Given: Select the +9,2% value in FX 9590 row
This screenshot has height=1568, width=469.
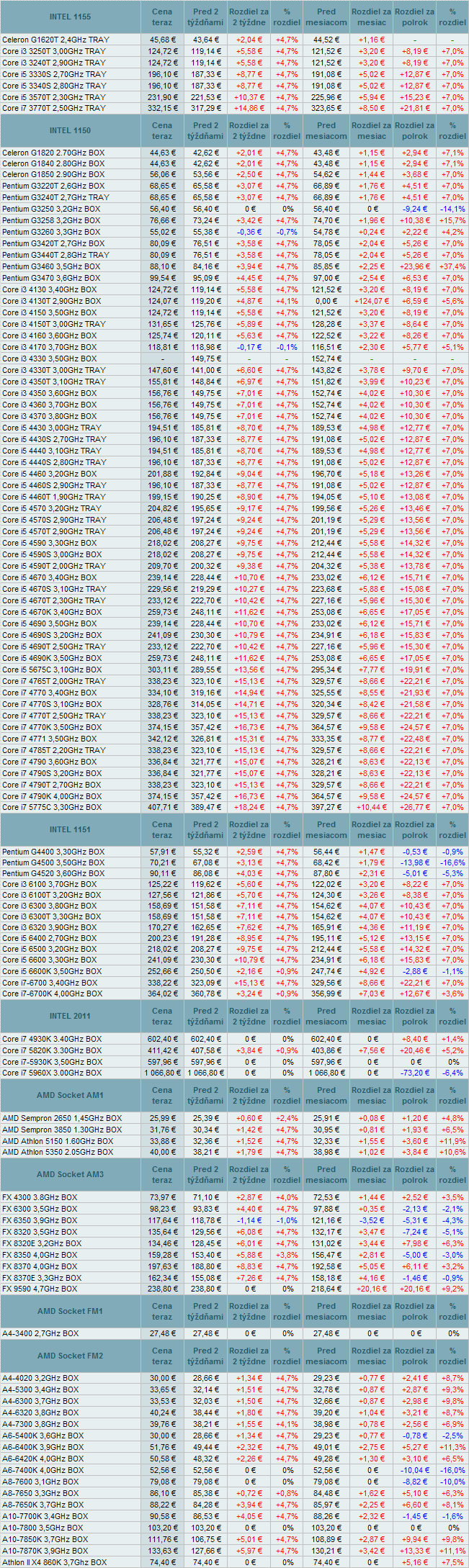Looking at the screenshot, I should click(452, 1289).
